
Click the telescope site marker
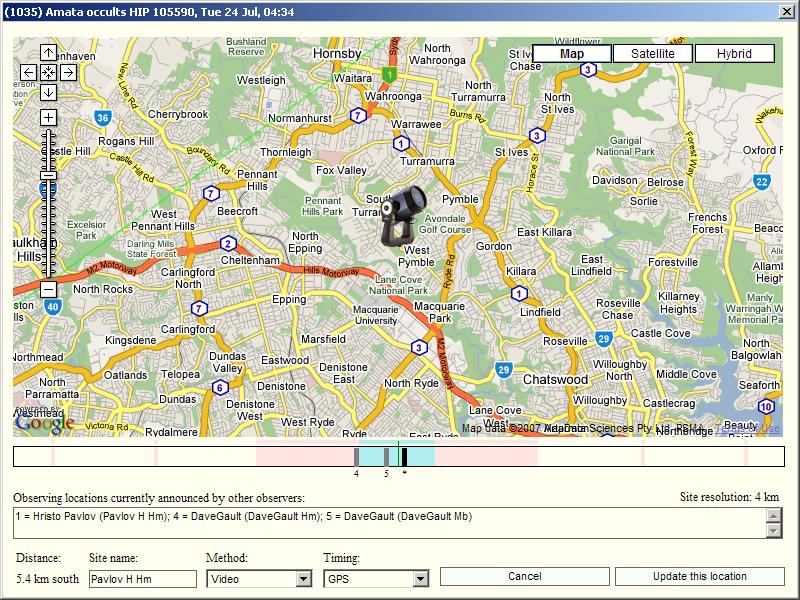click(403, 215)
